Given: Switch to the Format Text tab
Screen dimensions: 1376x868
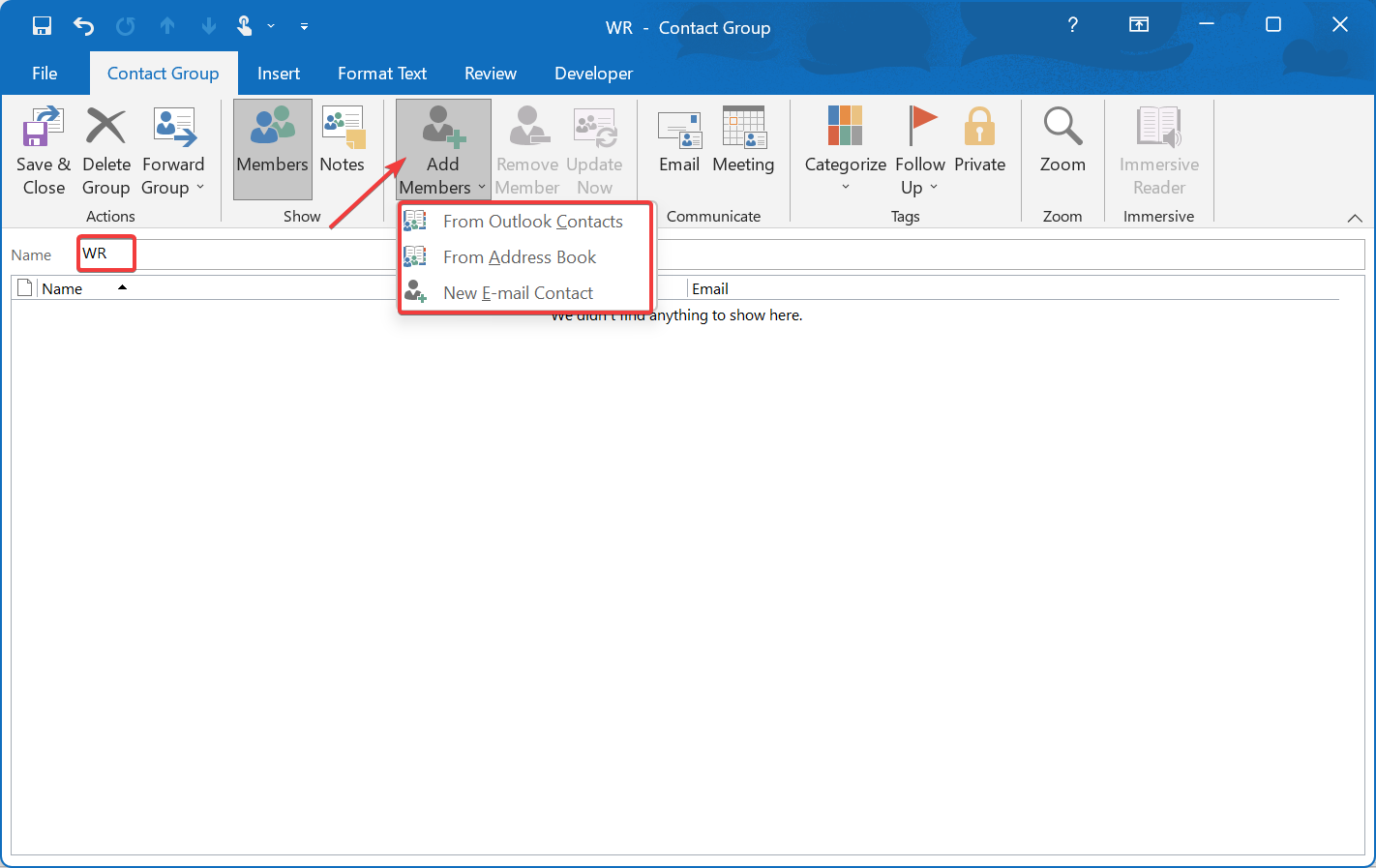Looking at the screenshot, I should point(381,73).
